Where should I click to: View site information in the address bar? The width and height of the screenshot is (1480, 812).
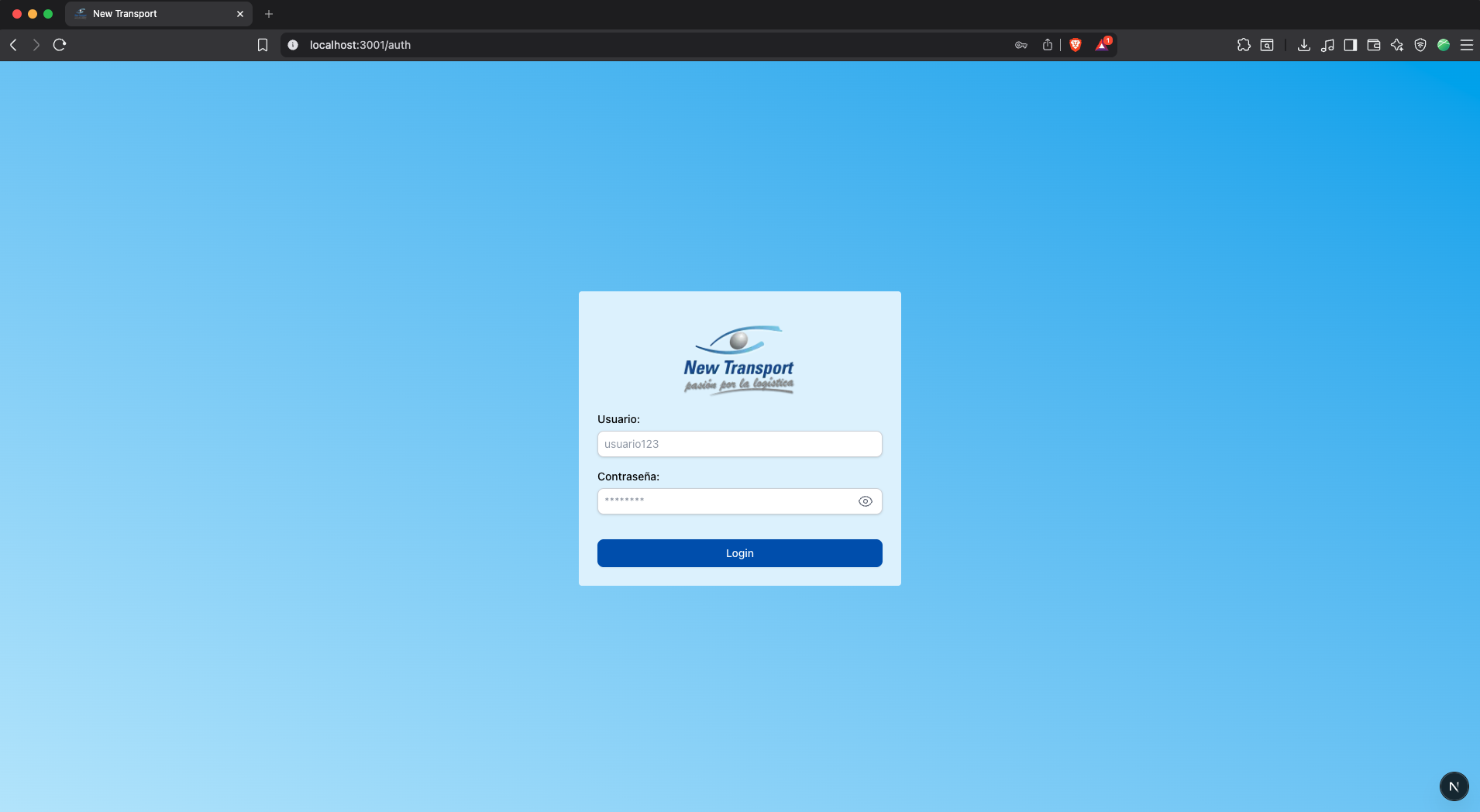293,45
